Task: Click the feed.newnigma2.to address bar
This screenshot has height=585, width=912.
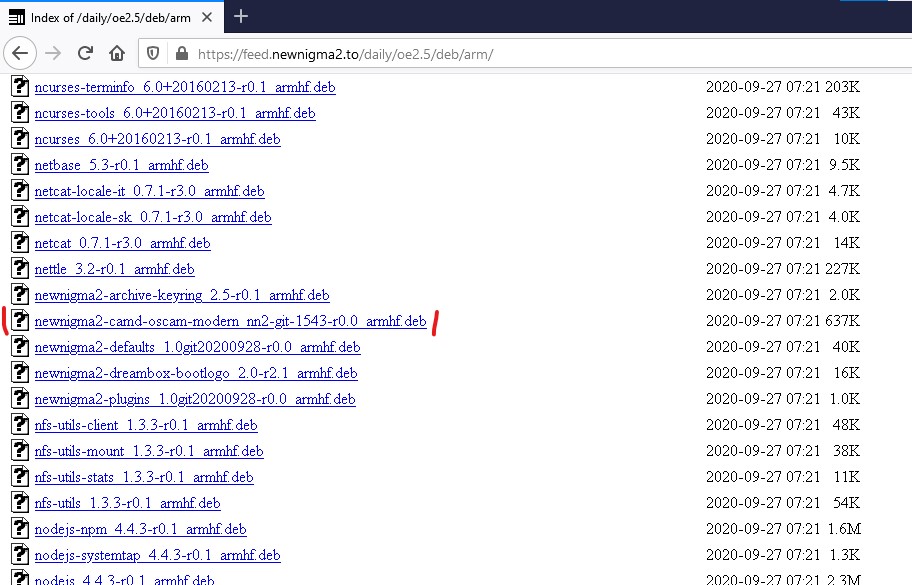Action: click(523, 54)
